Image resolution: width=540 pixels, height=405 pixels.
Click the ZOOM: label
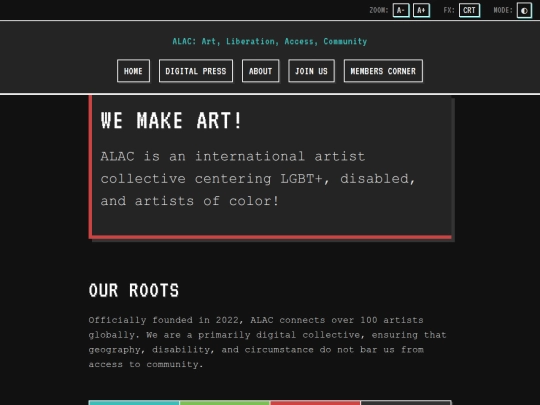pyautogui.click(x=379, y=10)
